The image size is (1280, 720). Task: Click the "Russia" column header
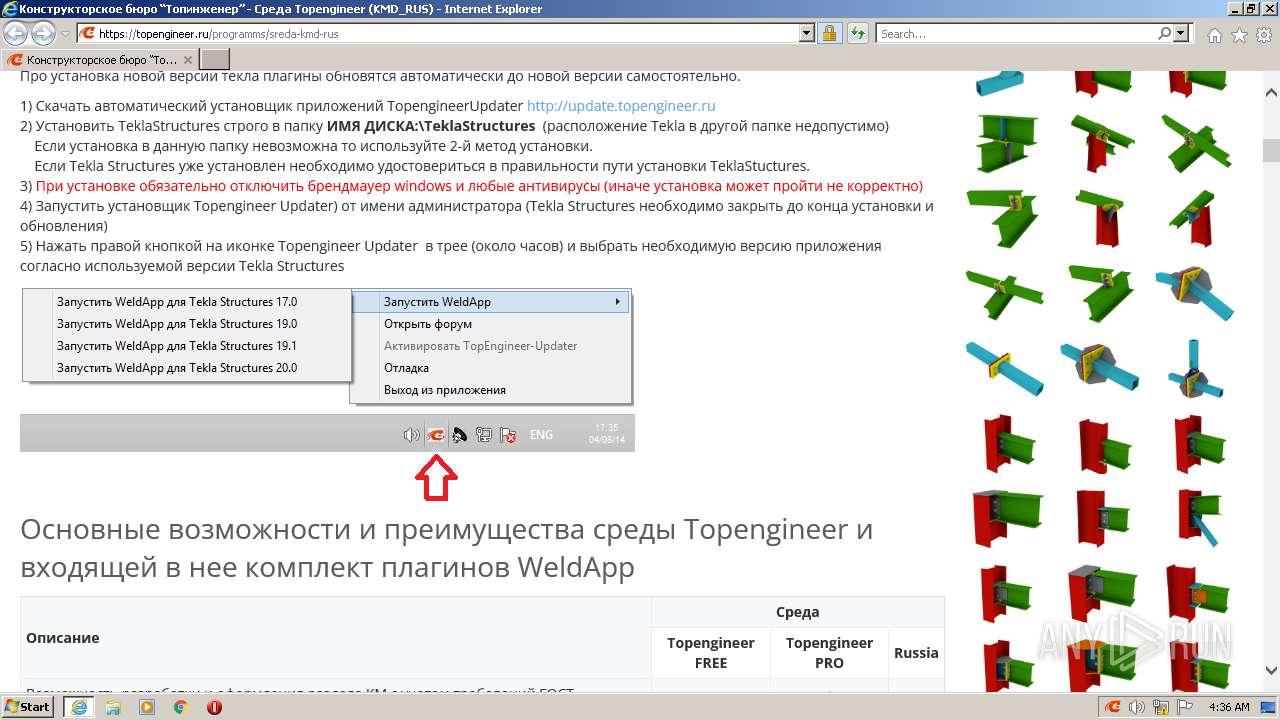[916, 653]
